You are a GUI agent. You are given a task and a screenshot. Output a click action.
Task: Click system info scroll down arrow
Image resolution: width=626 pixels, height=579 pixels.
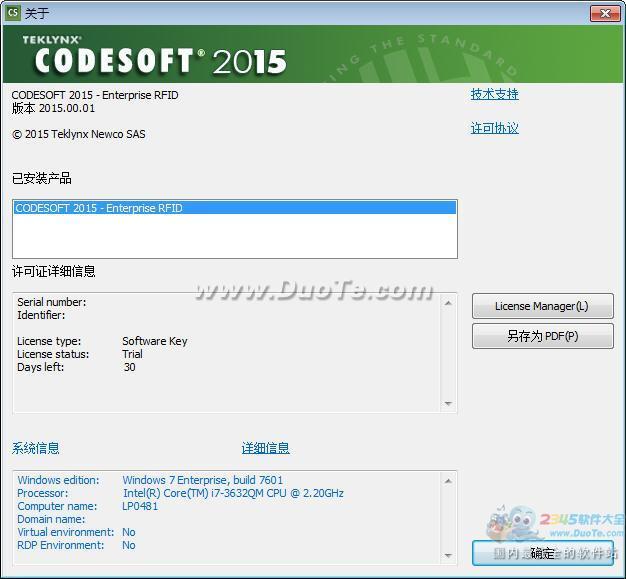click(x=448, y=555)
